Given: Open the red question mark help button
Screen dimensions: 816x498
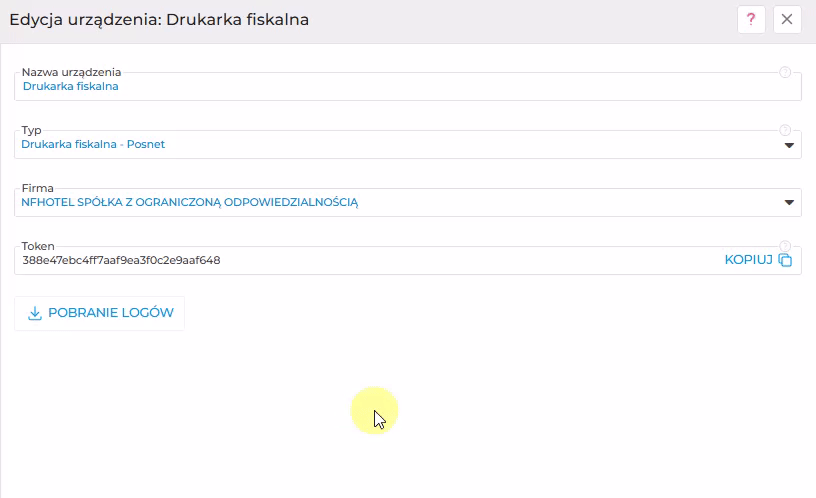Looking at the screenshot, I should click(751, 20).
